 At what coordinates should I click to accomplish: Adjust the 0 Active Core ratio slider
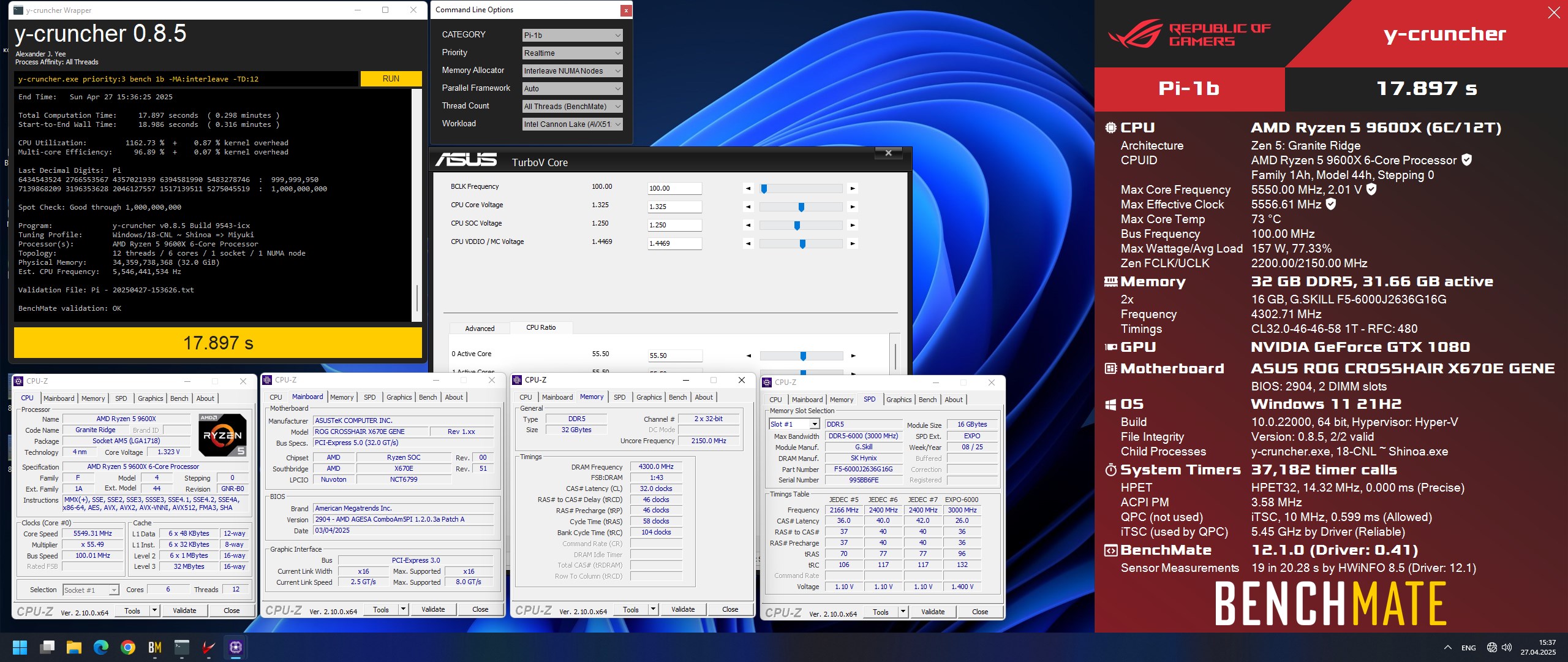pyautogui.click(x=801, y=356)
